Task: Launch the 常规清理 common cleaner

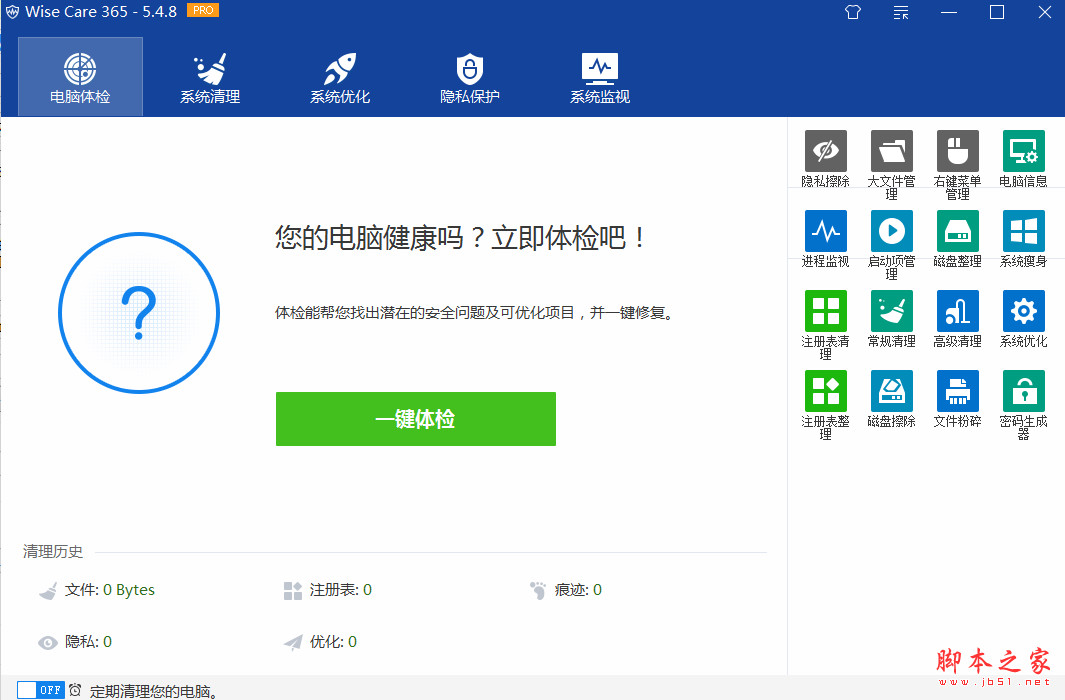Action: coord(891,318)
